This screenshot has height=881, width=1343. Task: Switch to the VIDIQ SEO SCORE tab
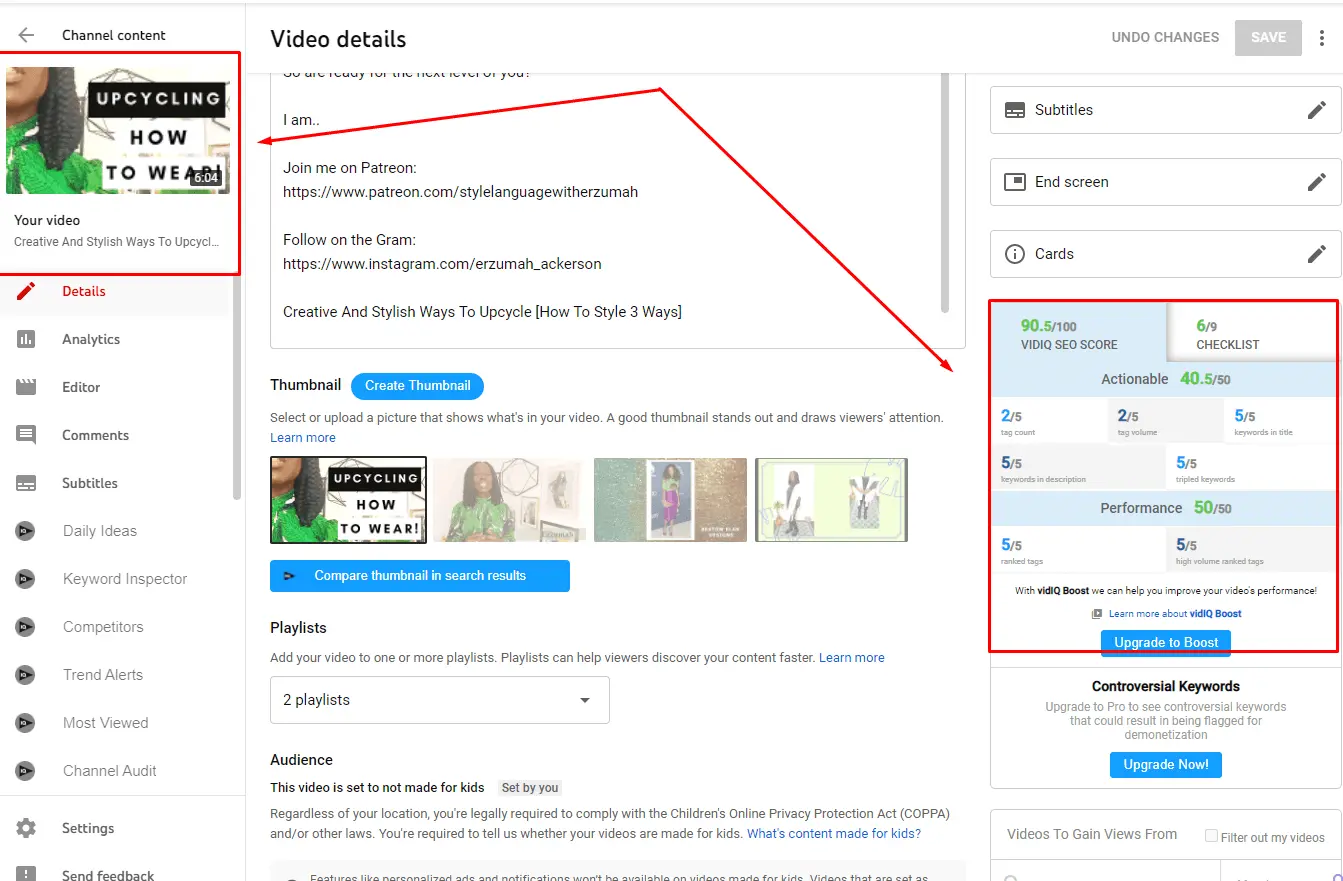coord(1078,334)
